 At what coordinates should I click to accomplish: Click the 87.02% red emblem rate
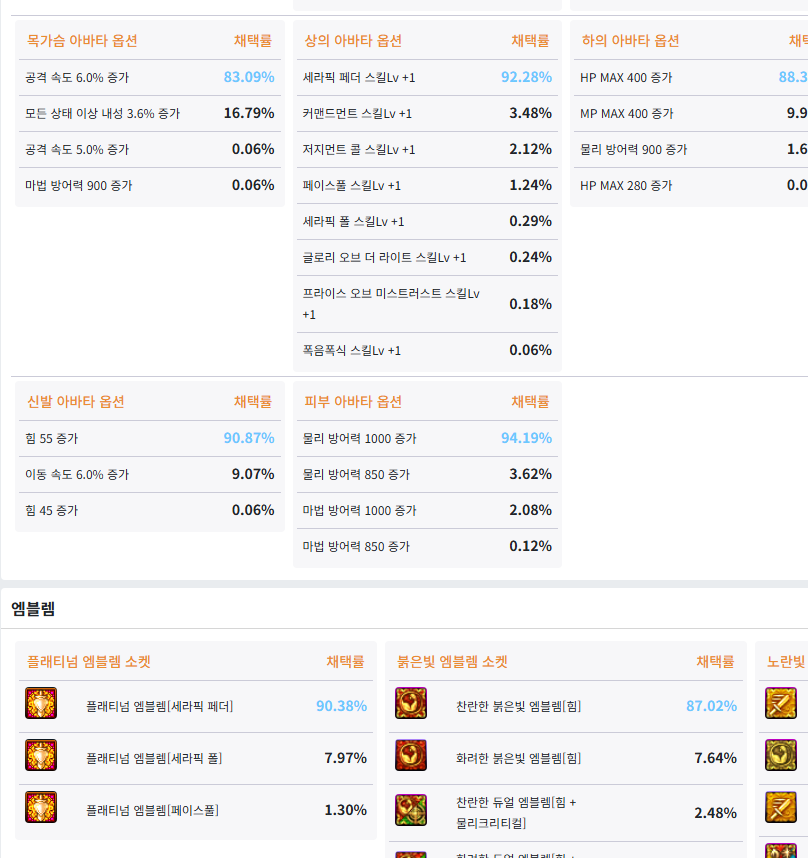point(711,706)
